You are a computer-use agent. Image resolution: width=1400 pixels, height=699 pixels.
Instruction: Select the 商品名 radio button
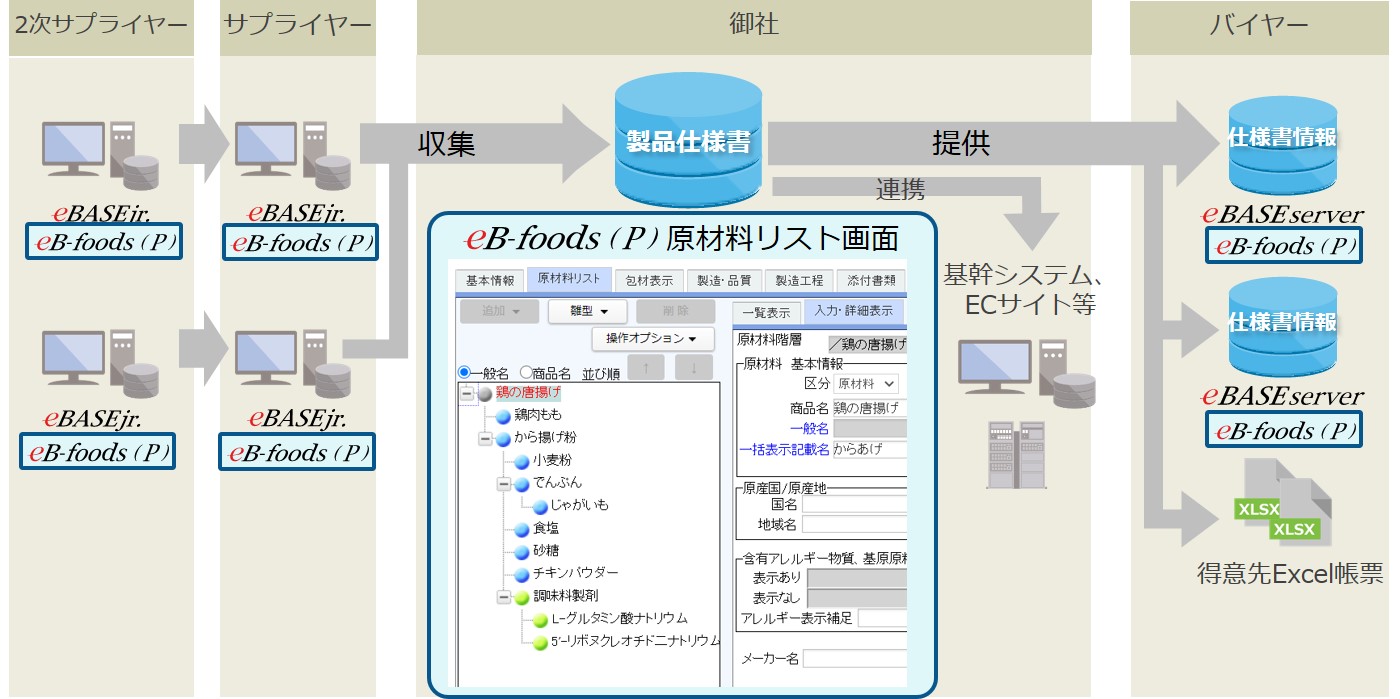tap(526, 372)
